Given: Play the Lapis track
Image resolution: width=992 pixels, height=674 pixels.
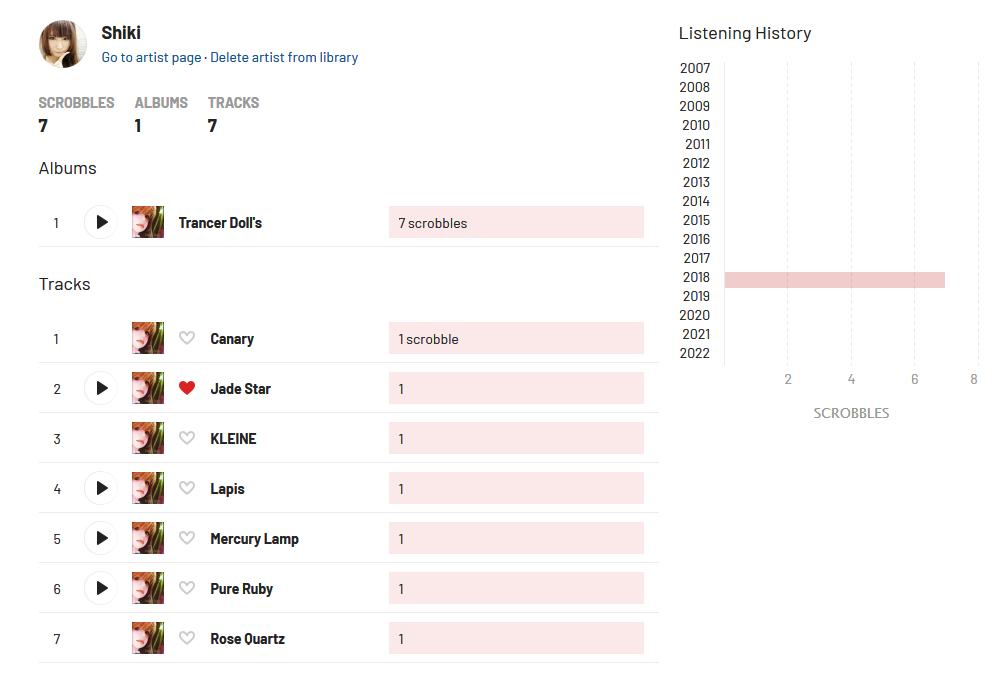Looking at the screenshot, I should [x=101, y=488].
